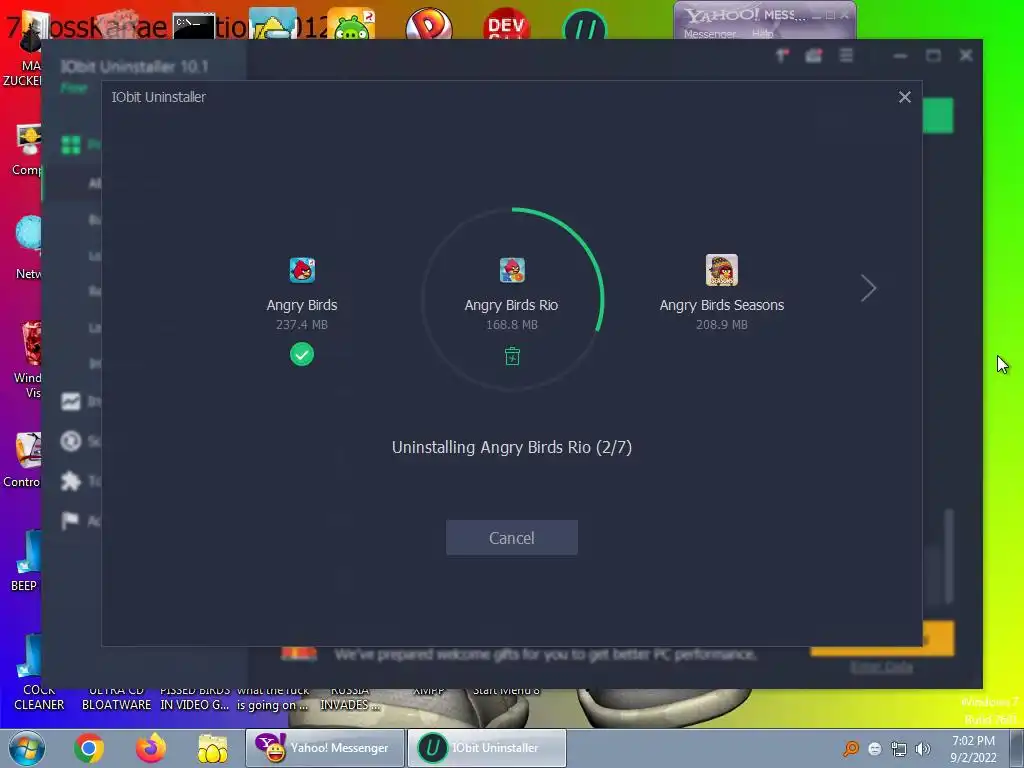Image resolution: width=1024 pixels, height=768 pixels.
Task: Launch Google Chrome from taskbar
Action: point(89,748)
